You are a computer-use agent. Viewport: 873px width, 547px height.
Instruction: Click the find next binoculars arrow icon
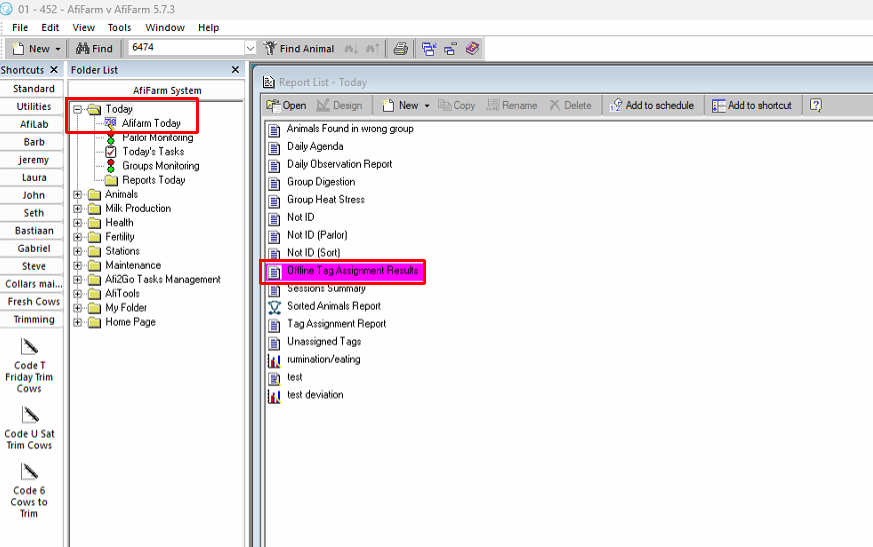(x=372, y=48)
